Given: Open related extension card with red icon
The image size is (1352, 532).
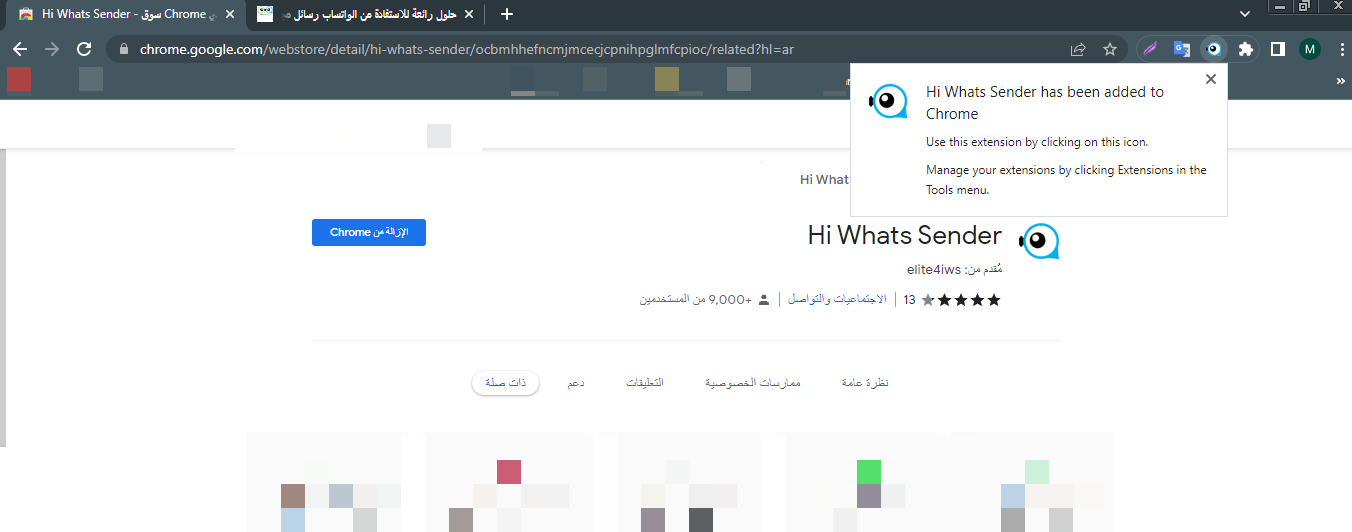Looking at the screenshot, I should point(508,483).
